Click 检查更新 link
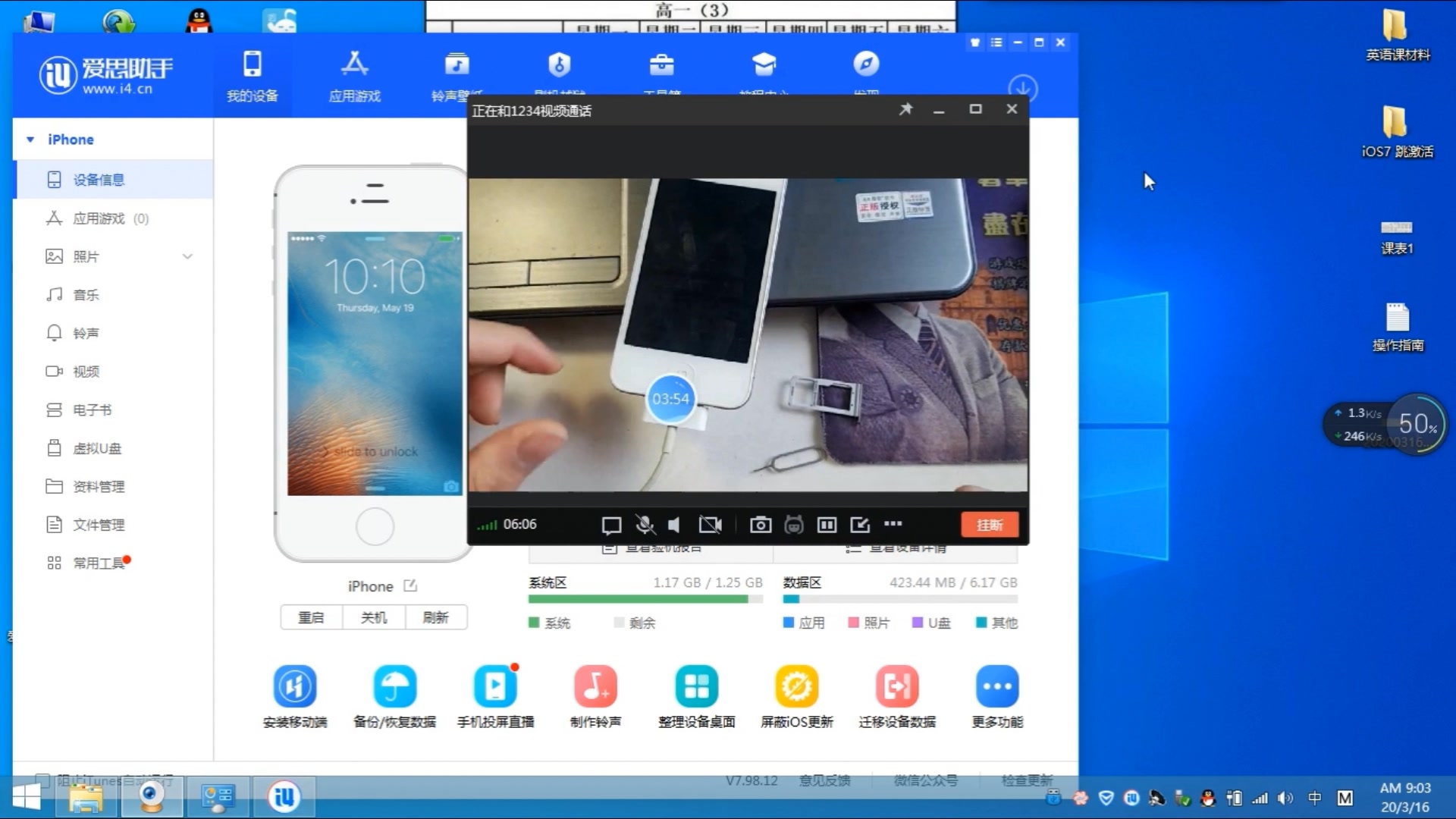 [1027, 780]
